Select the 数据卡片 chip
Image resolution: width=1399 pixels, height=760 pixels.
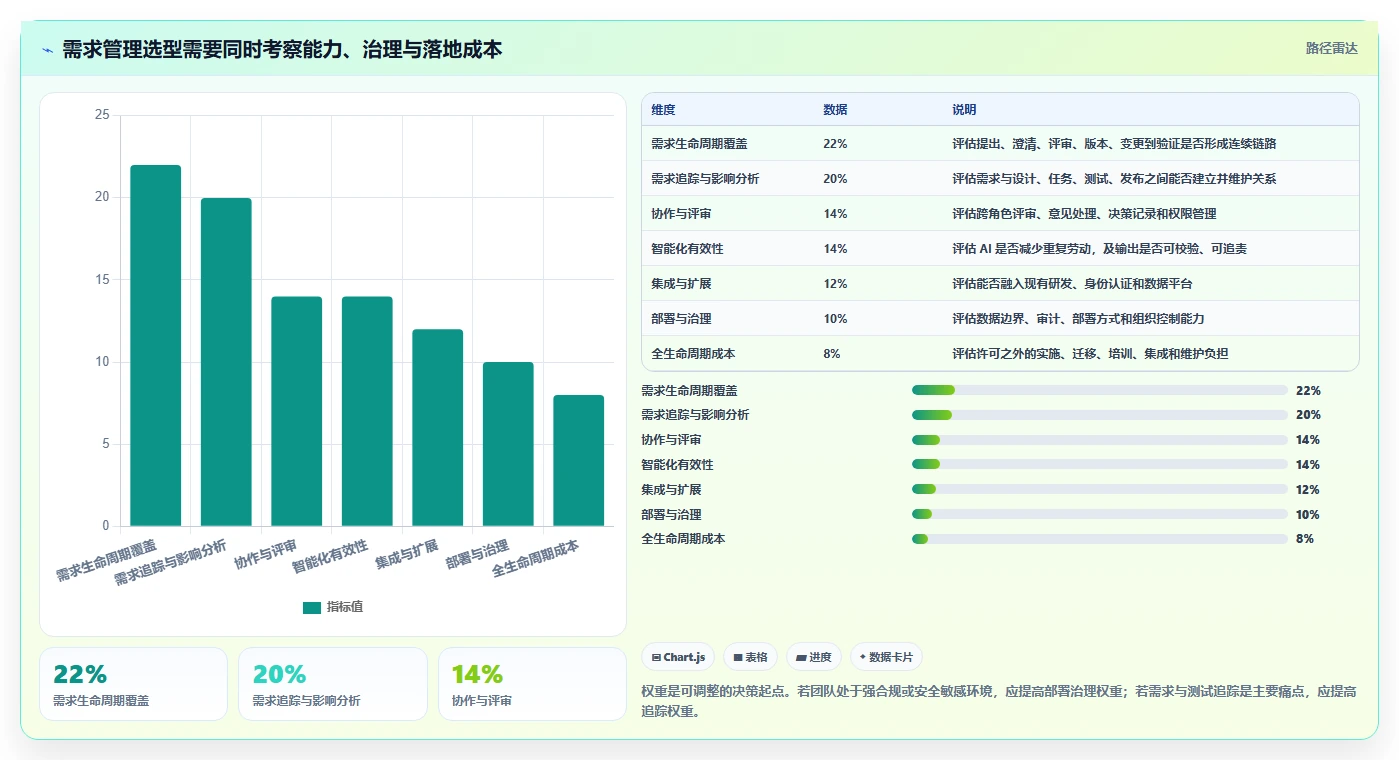886,657
